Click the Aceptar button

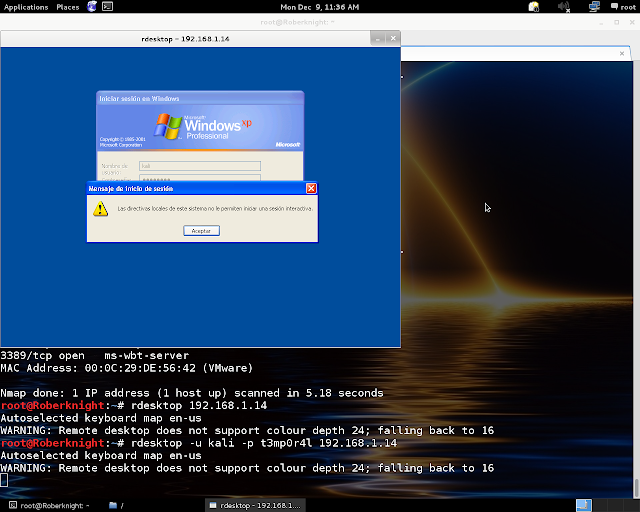tap(201, 231)
